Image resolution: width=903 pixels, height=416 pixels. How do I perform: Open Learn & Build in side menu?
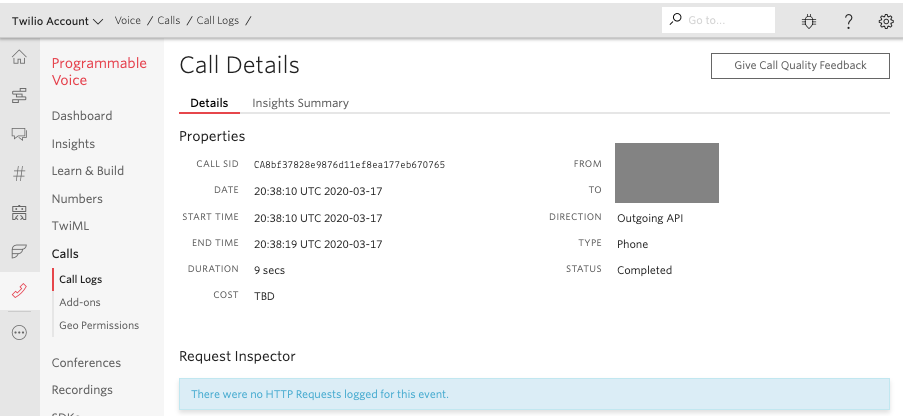[x=88, y=171]
